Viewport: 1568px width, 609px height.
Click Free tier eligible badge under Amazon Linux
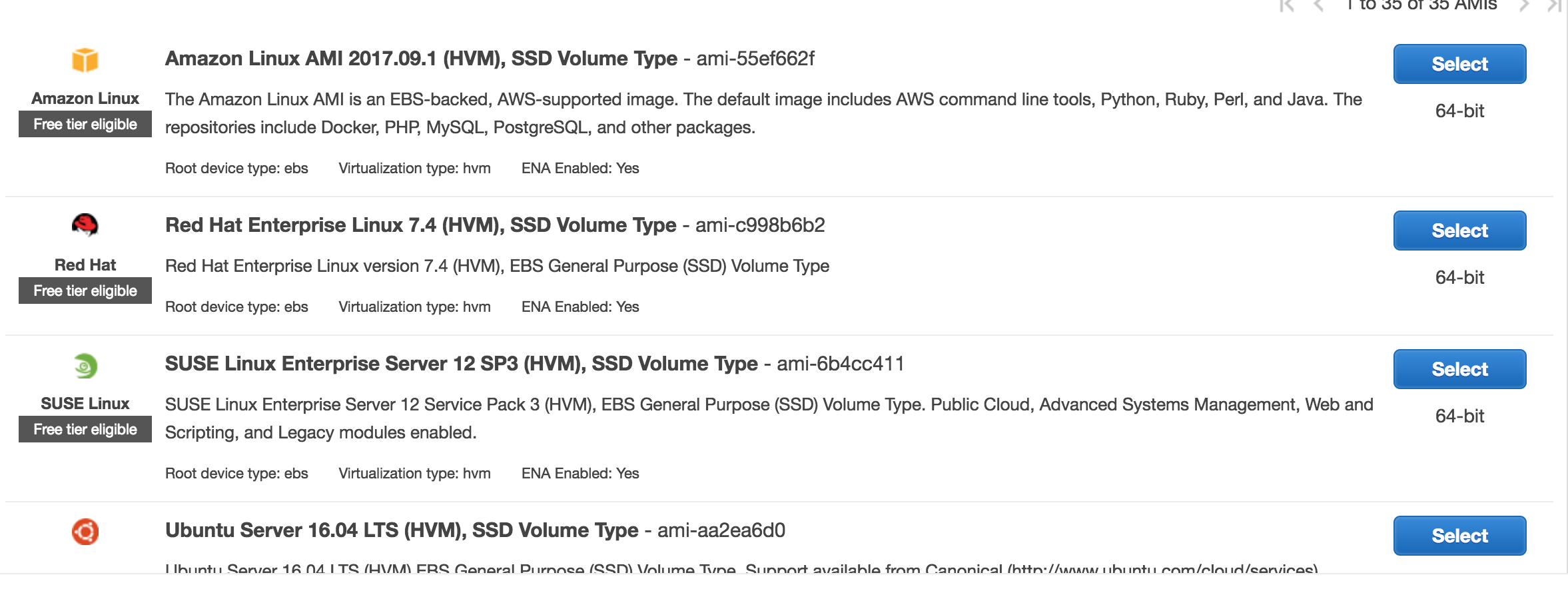[x=85, y=124]
